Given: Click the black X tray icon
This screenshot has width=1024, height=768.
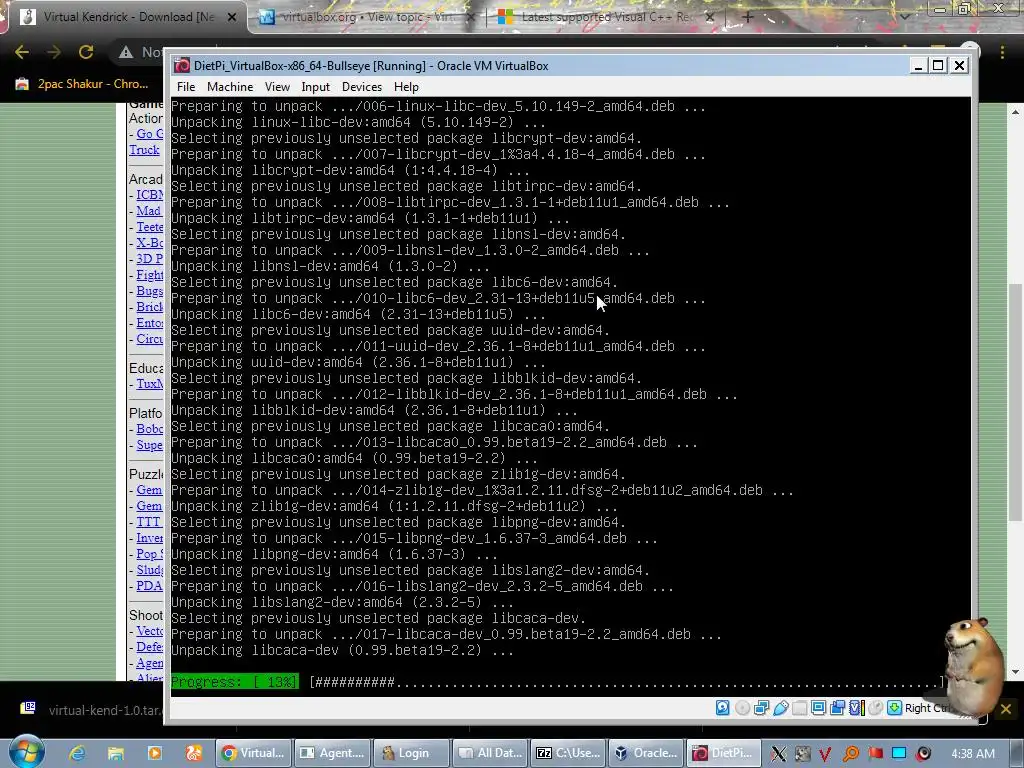Looking at the screenshot, I should [778, 754].
